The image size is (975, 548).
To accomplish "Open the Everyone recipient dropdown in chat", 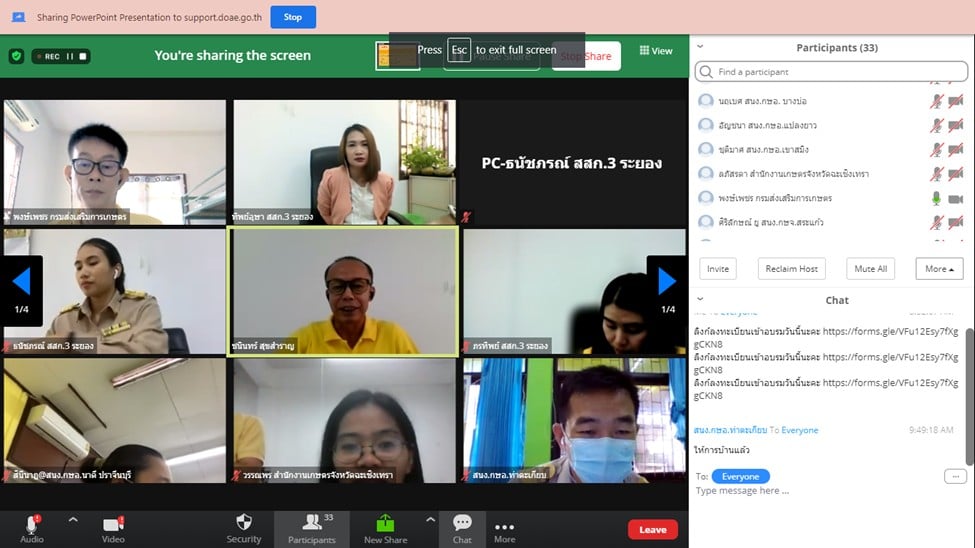I will [741, 477].
